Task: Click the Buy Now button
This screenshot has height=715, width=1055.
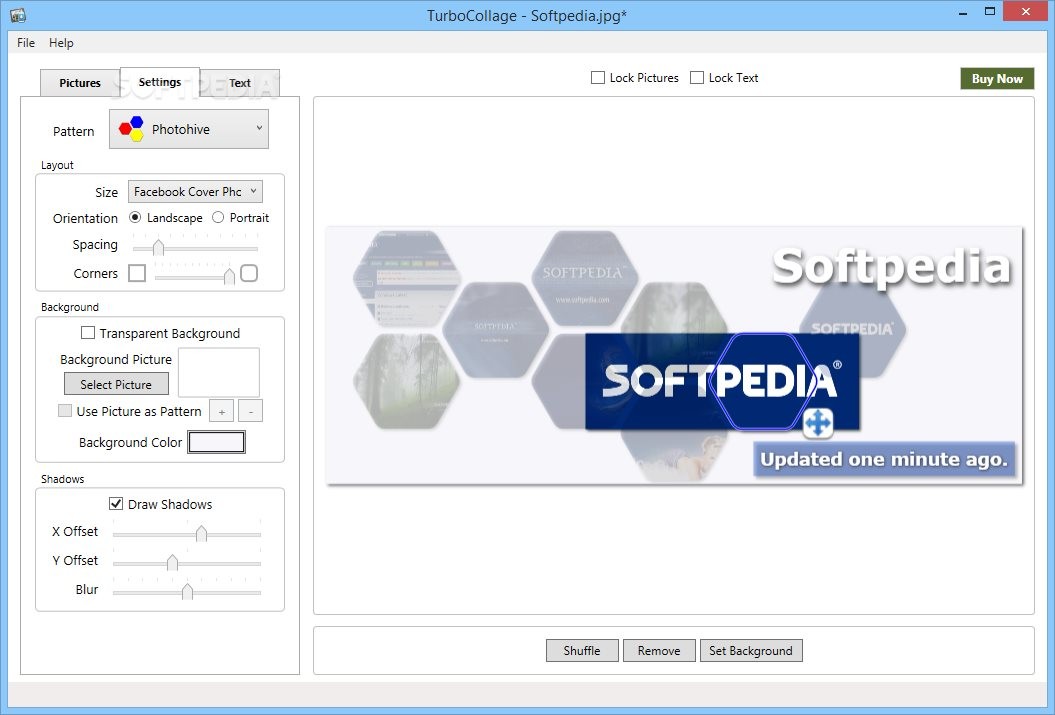Action: click(997, 79)
